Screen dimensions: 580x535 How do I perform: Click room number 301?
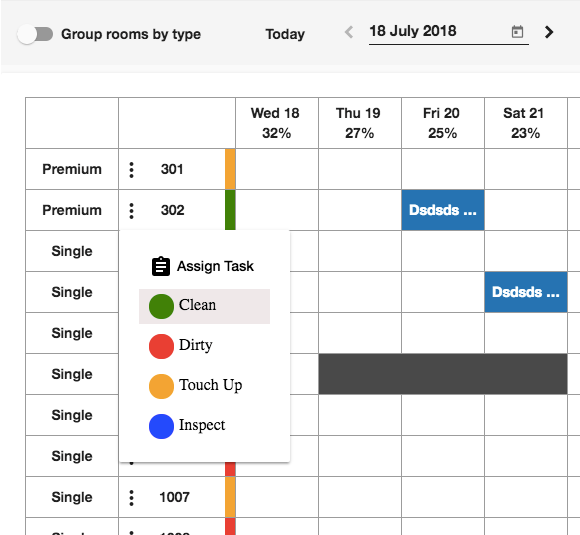coord(172,169)
